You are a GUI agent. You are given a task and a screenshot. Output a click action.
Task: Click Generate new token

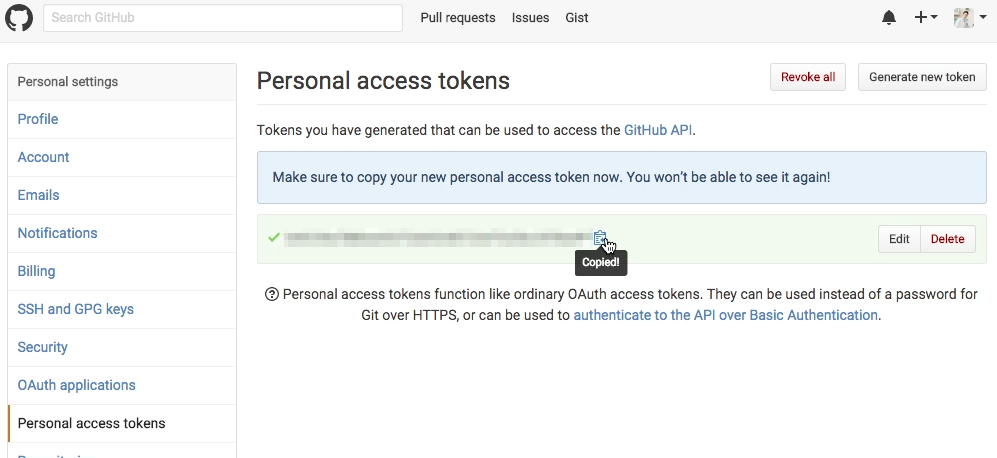point(922,77)
